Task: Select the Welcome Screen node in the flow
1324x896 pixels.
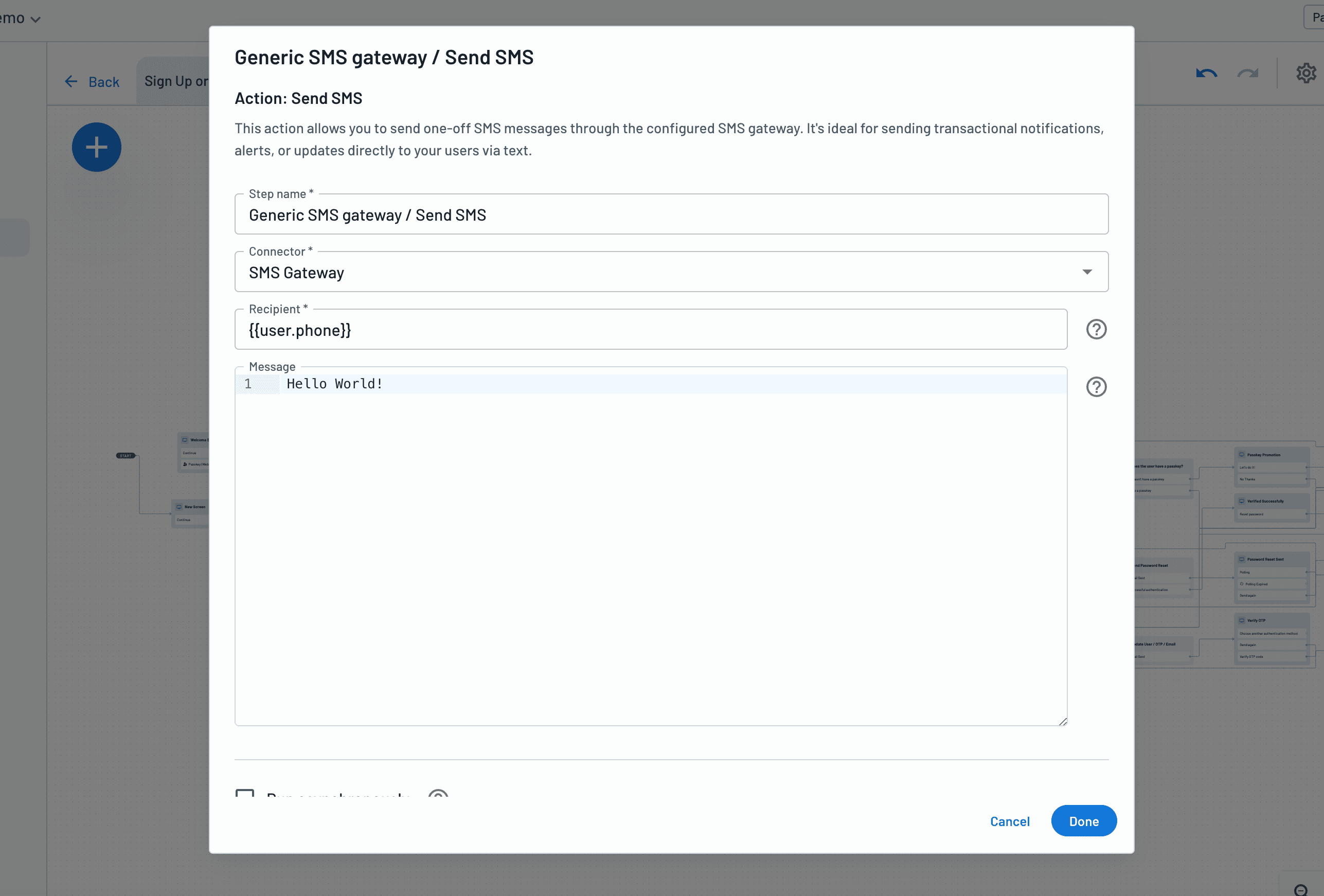Action: click(195, 439)
